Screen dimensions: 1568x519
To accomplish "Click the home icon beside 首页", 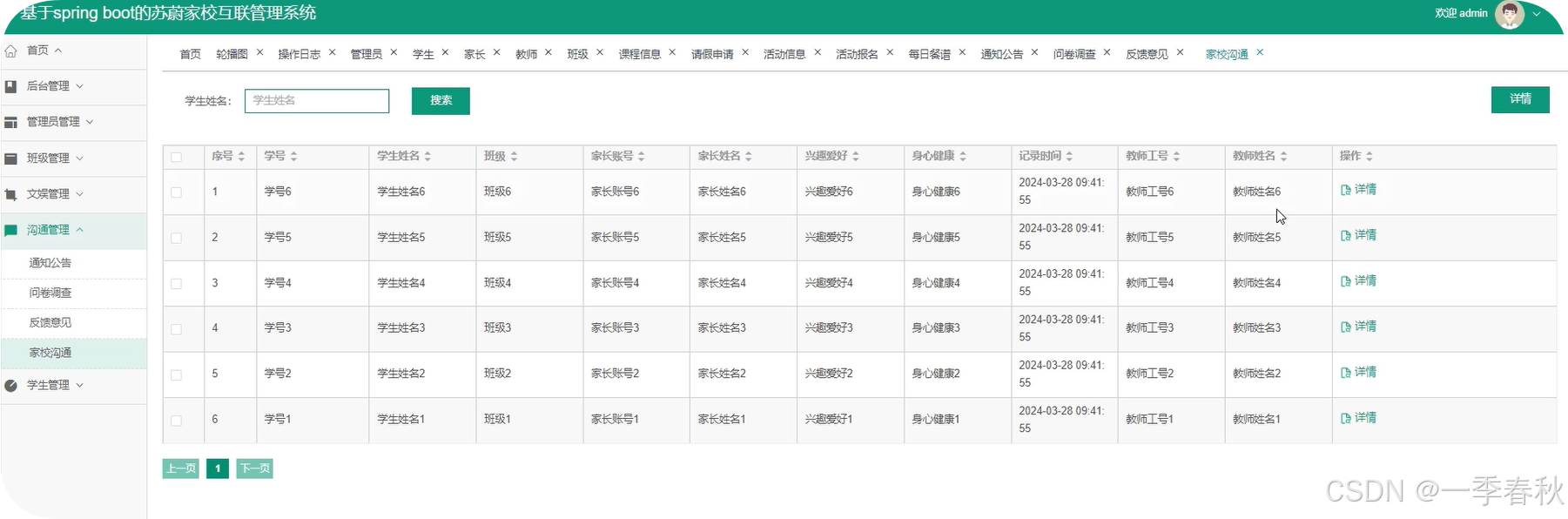I will [11, 51].
